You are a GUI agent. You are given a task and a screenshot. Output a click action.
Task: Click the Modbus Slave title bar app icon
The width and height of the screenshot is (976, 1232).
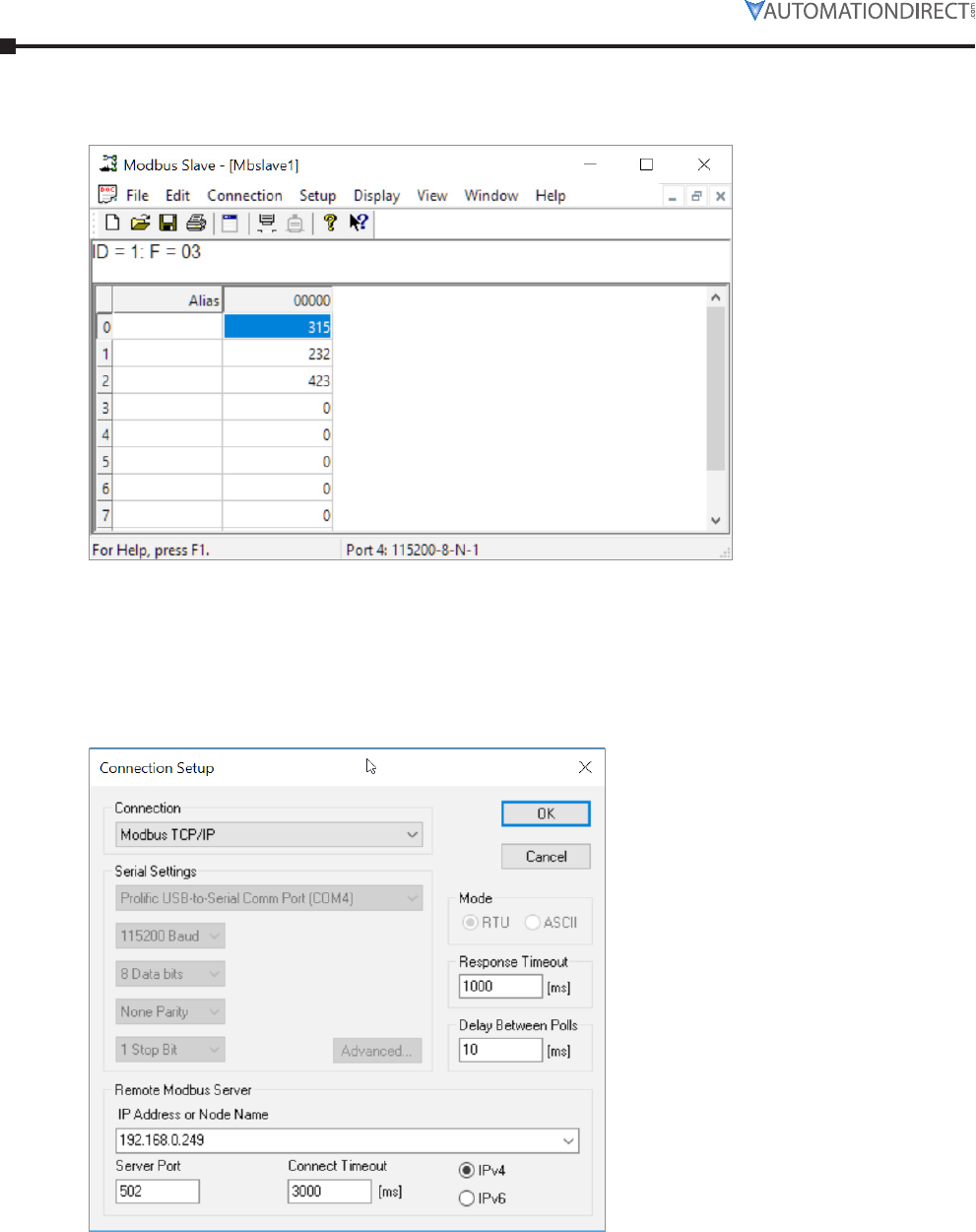[108, 164]
